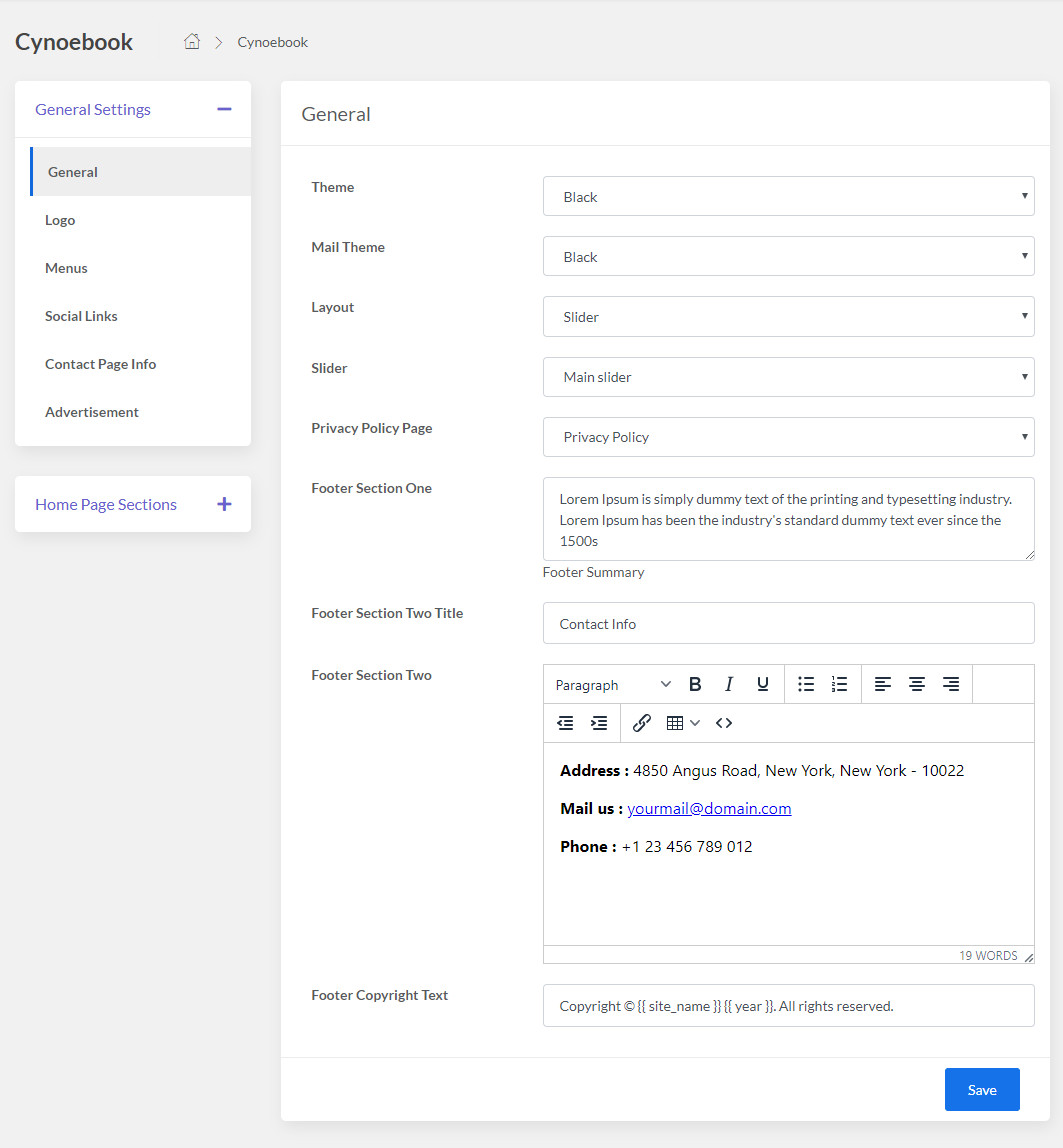
Task: Click the home breadcrumb icon
Action: pyautogui.click(x=191, y=41)
